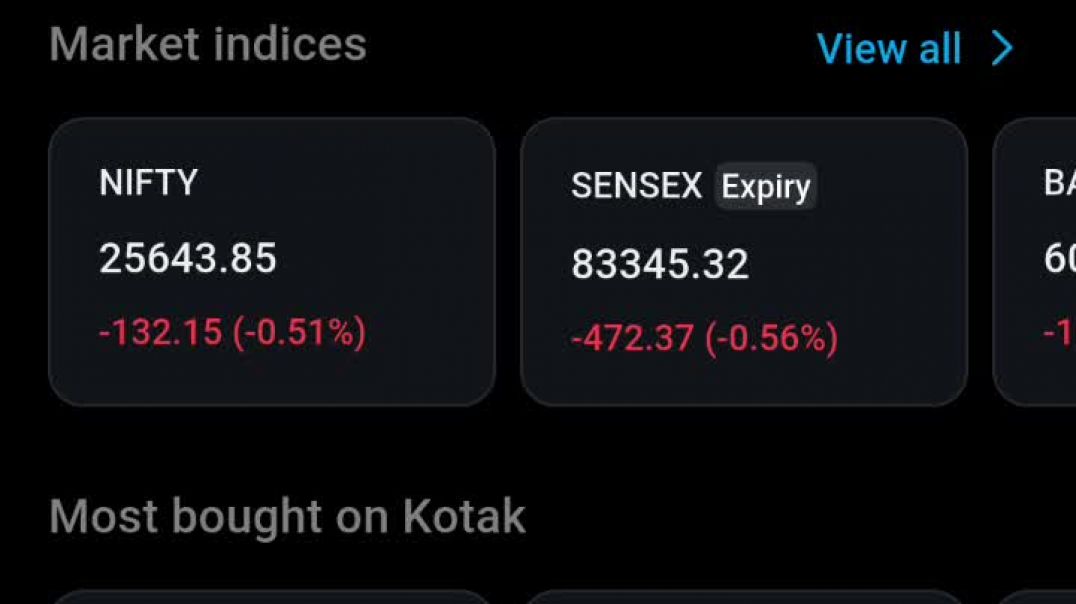This screenshot has width=1076, height=604.
Task: Open the SENSEX index card
Action: click(x=746, y=262)
